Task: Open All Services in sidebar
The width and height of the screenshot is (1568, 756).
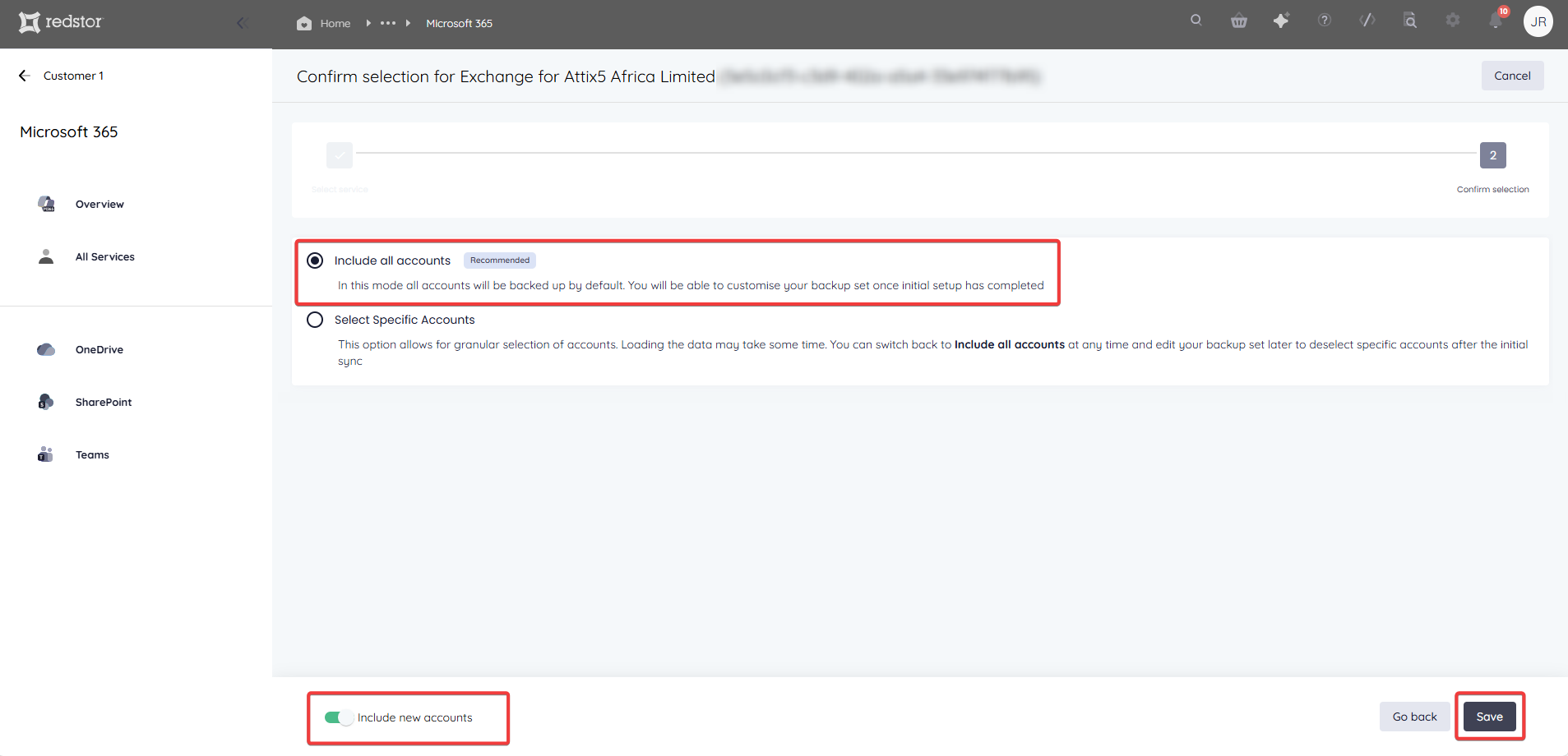Action: tap(104, 256)
